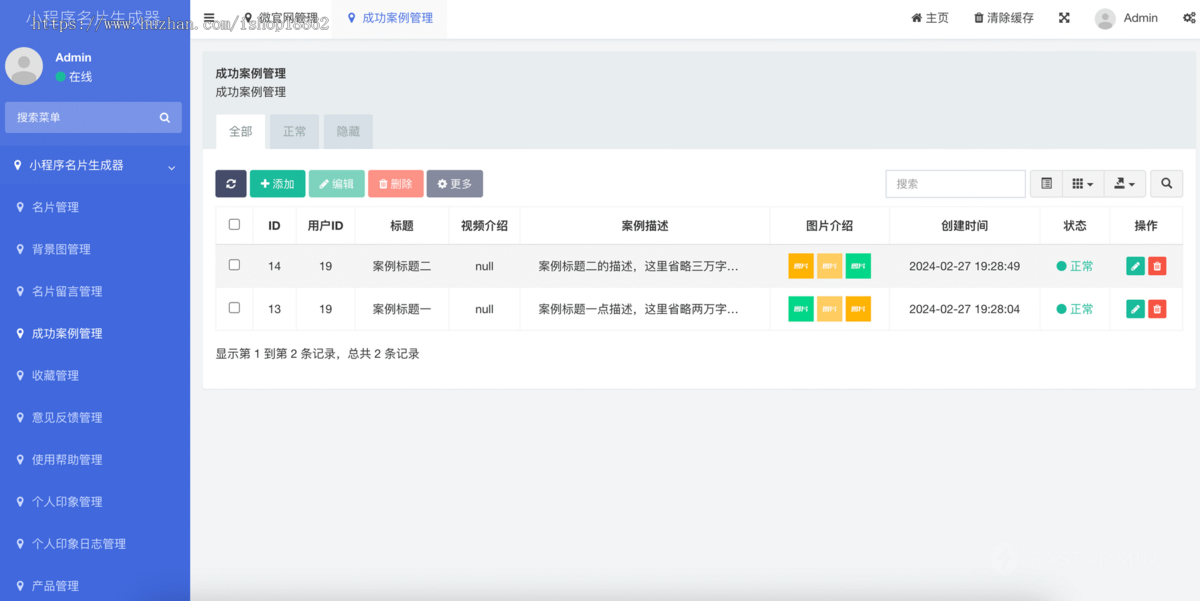Switch to the 隐藏 tab
1200x601 pixels.
[x=348, y=131]
